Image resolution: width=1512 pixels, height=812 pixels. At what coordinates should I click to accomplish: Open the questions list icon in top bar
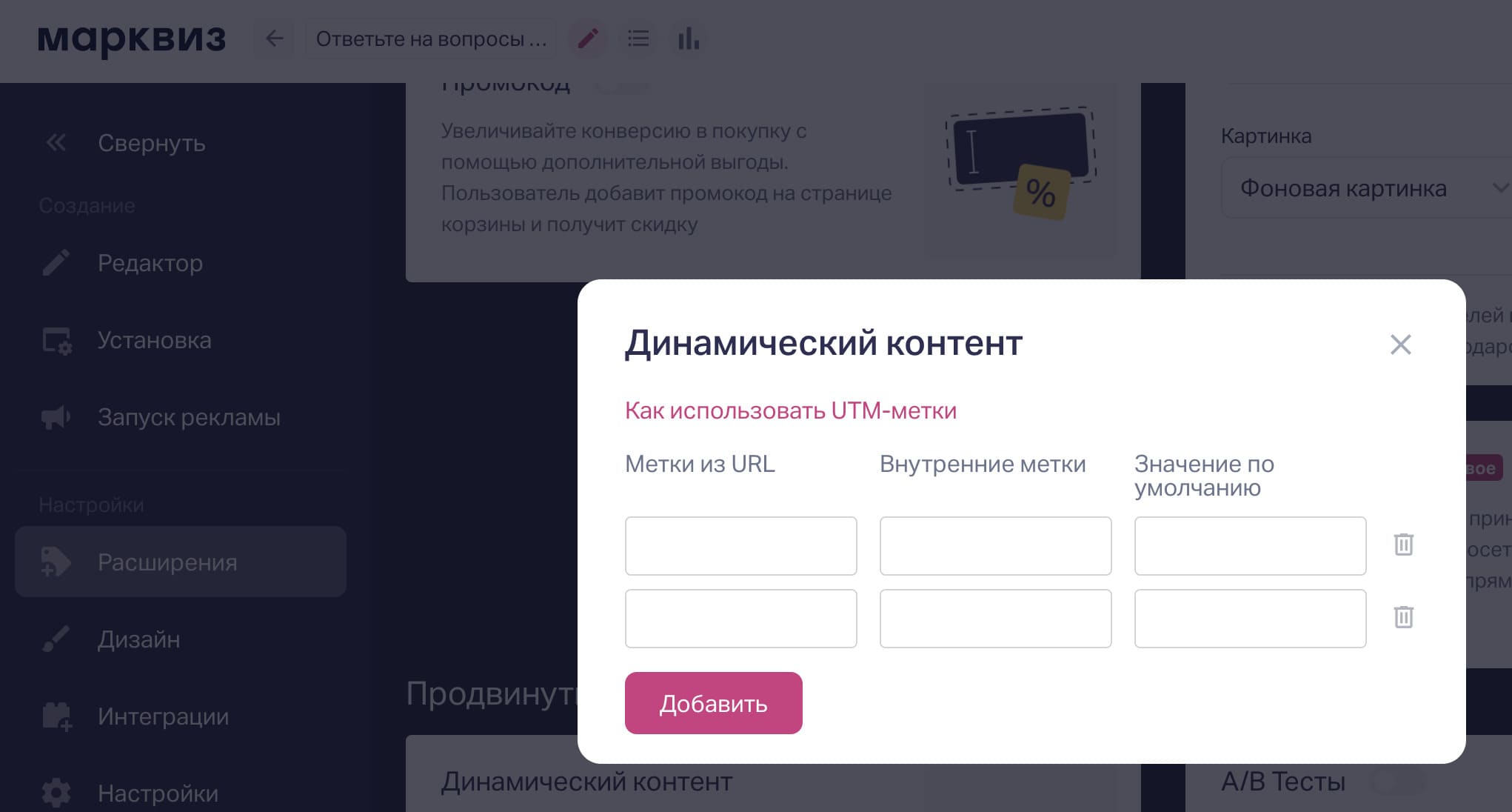pos(638,39)
